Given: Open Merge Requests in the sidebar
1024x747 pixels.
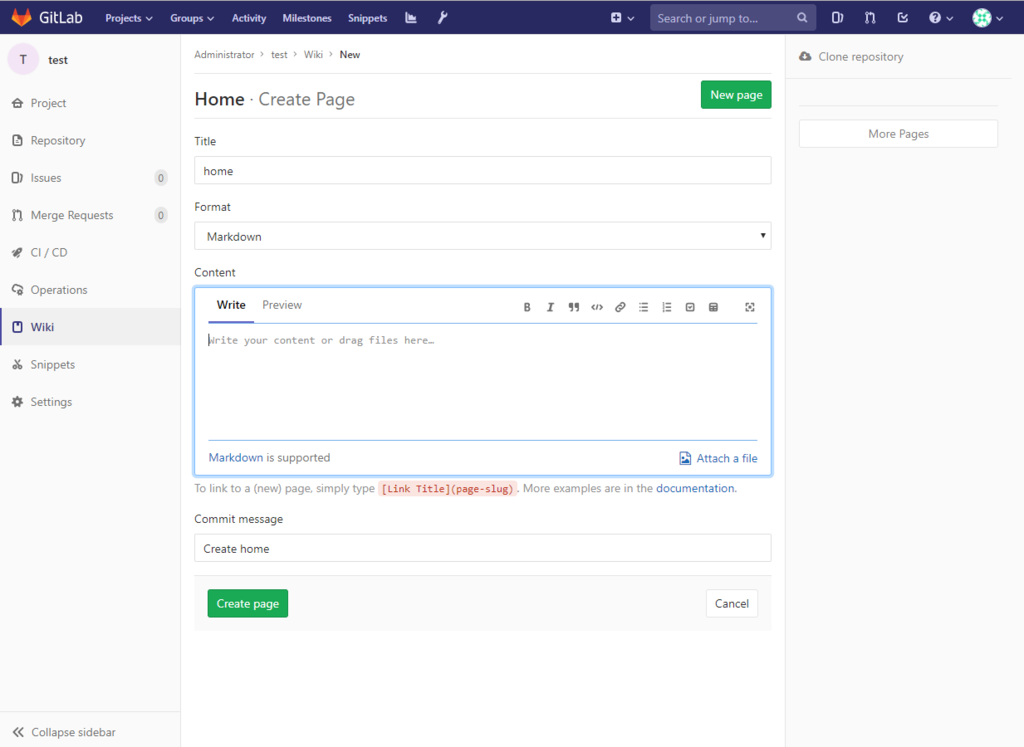Looking at the screenshot, I should [x=90, y=215].
